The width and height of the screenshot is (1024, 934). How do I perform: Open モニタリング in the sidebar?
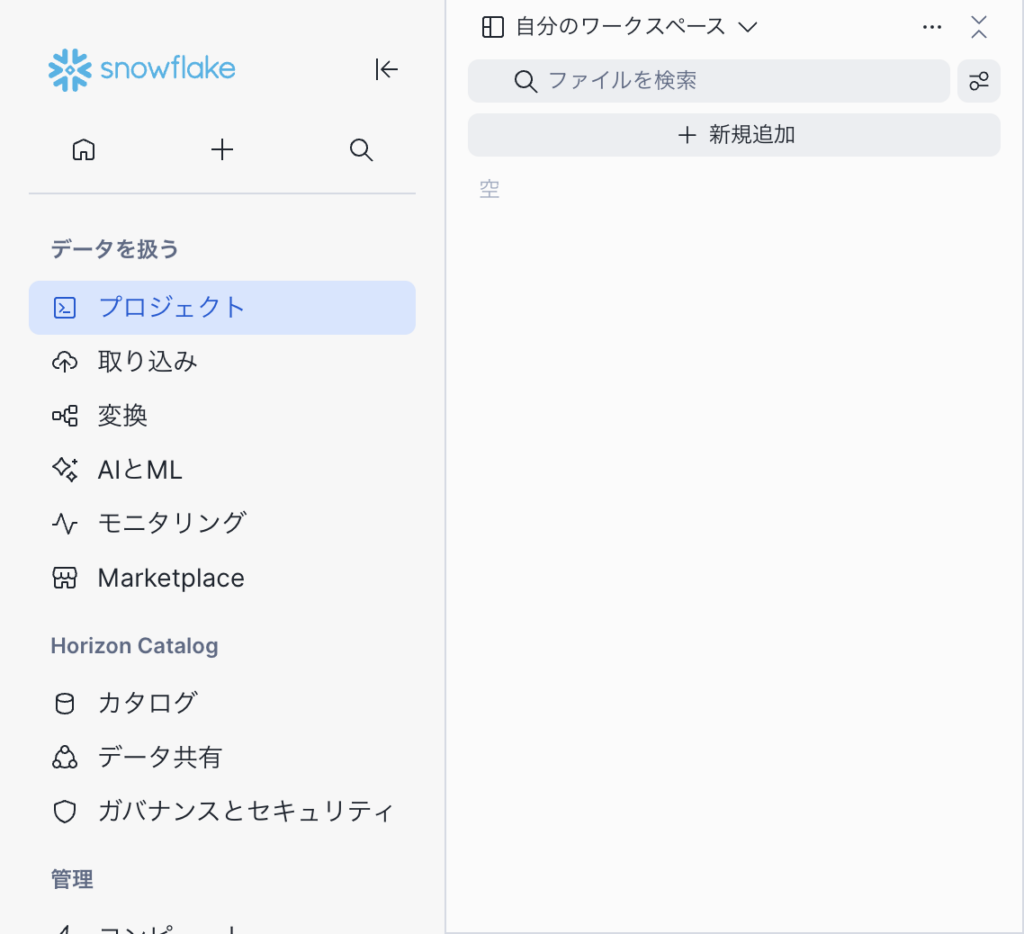(x=171, y=523)
